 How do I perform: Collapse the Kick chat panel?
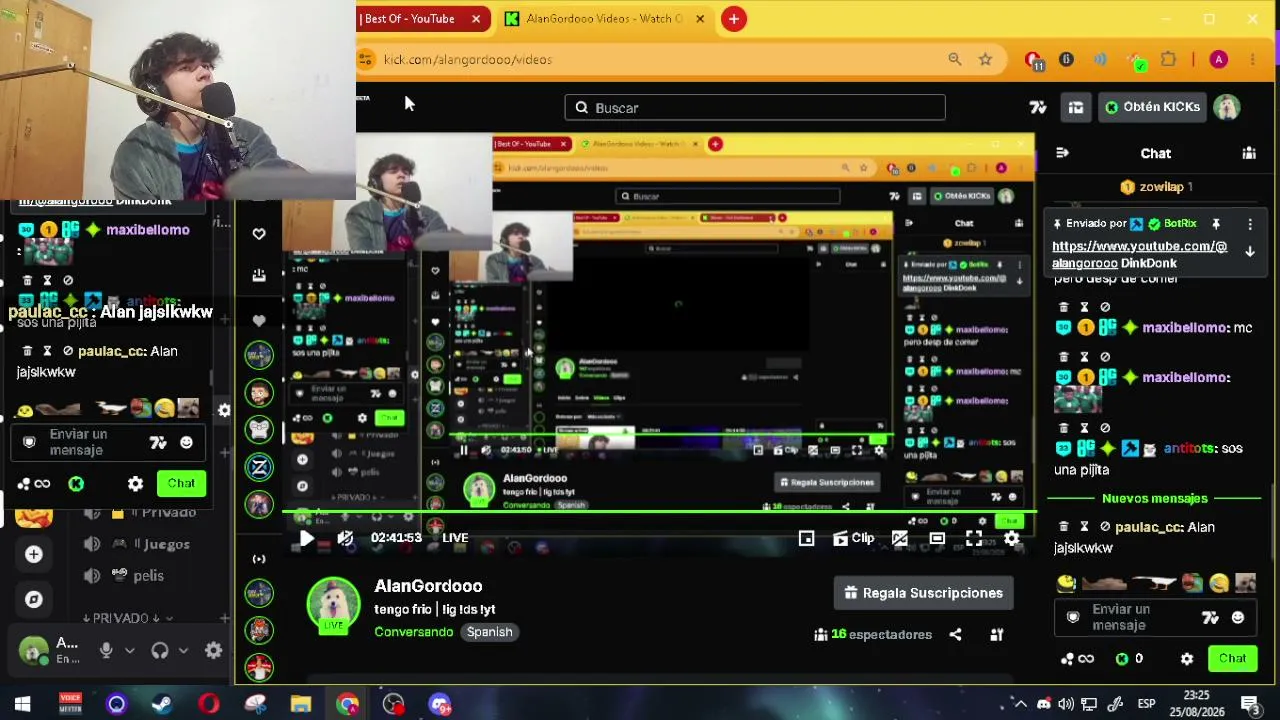(1062, 153)
